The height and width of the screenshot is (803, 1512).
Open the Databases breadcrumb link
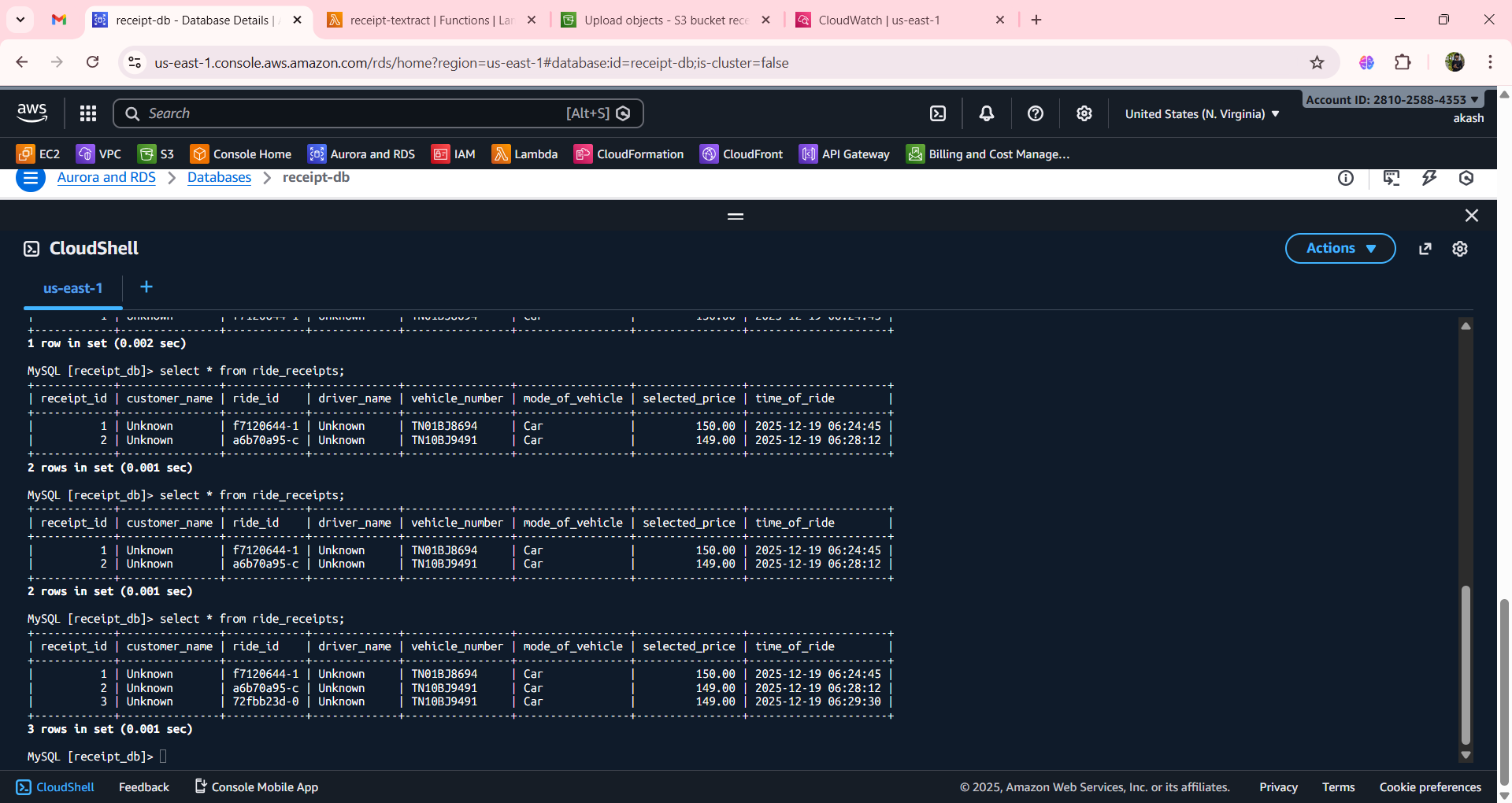pos(218,177)
